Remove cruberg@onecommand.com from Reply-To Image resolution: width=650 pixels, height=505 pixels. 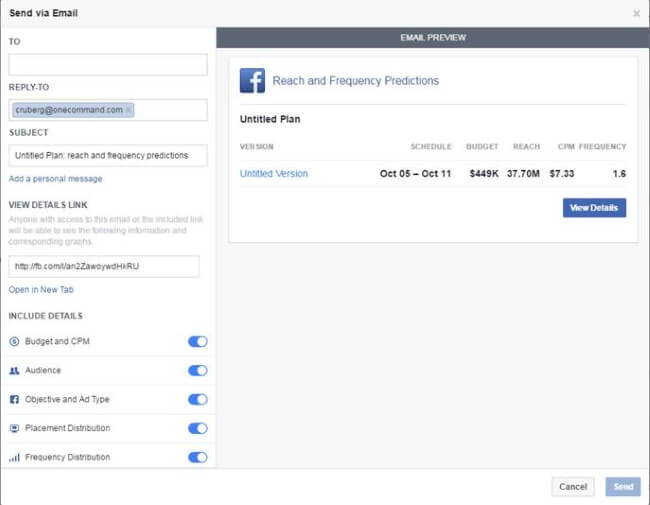(129, 110)
